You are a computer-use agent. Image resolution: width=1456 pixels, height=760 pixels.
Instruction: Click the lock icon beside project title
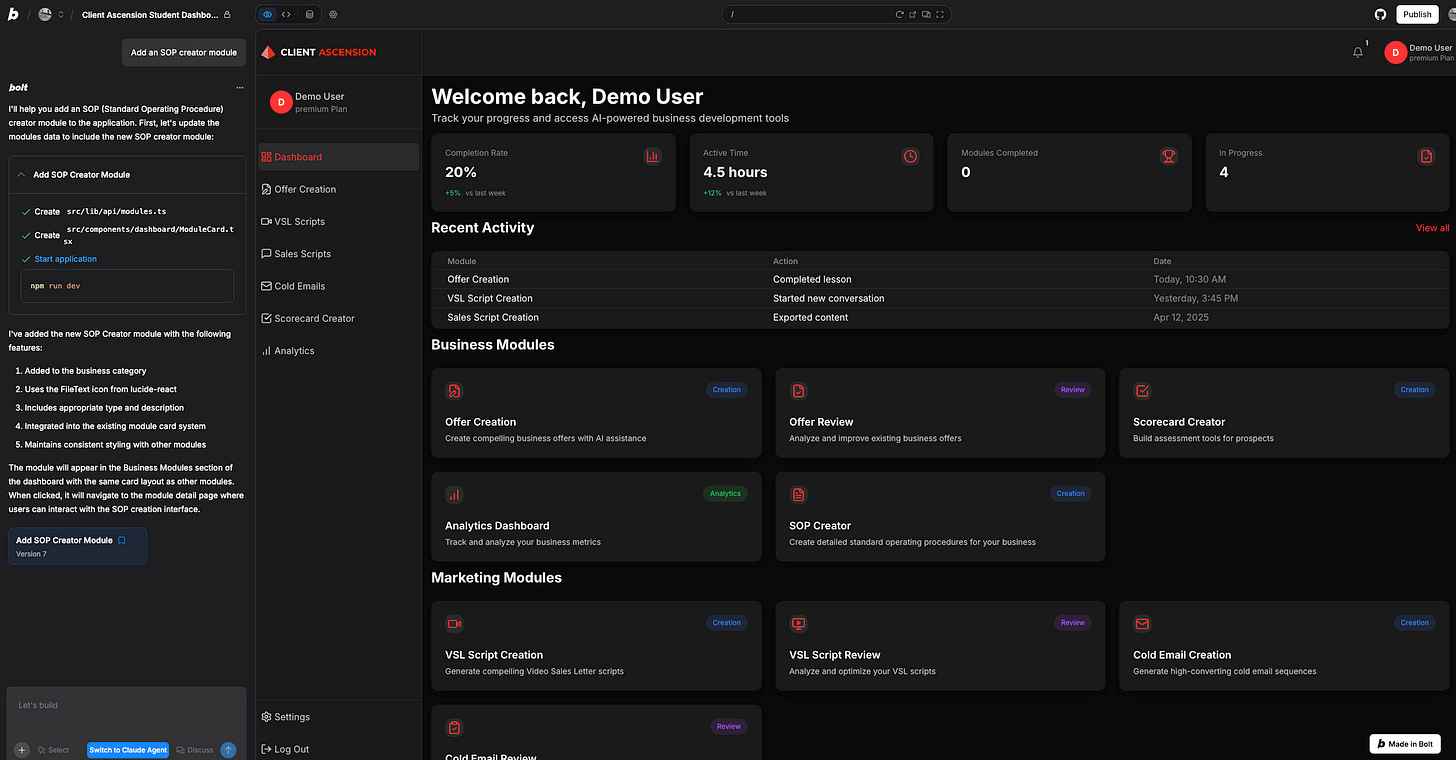tap(228, 15)
